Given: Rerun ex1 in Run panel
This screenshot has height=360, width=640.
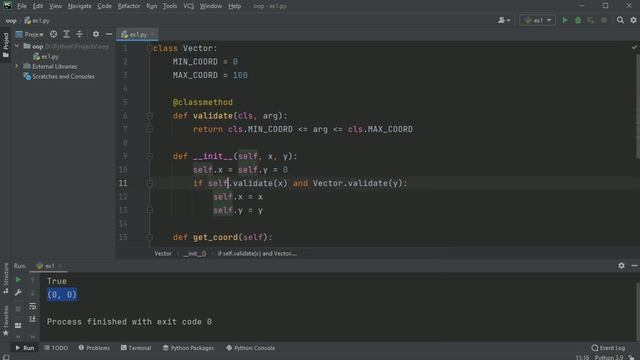Looking at the screenshot, I should point(18,280).
